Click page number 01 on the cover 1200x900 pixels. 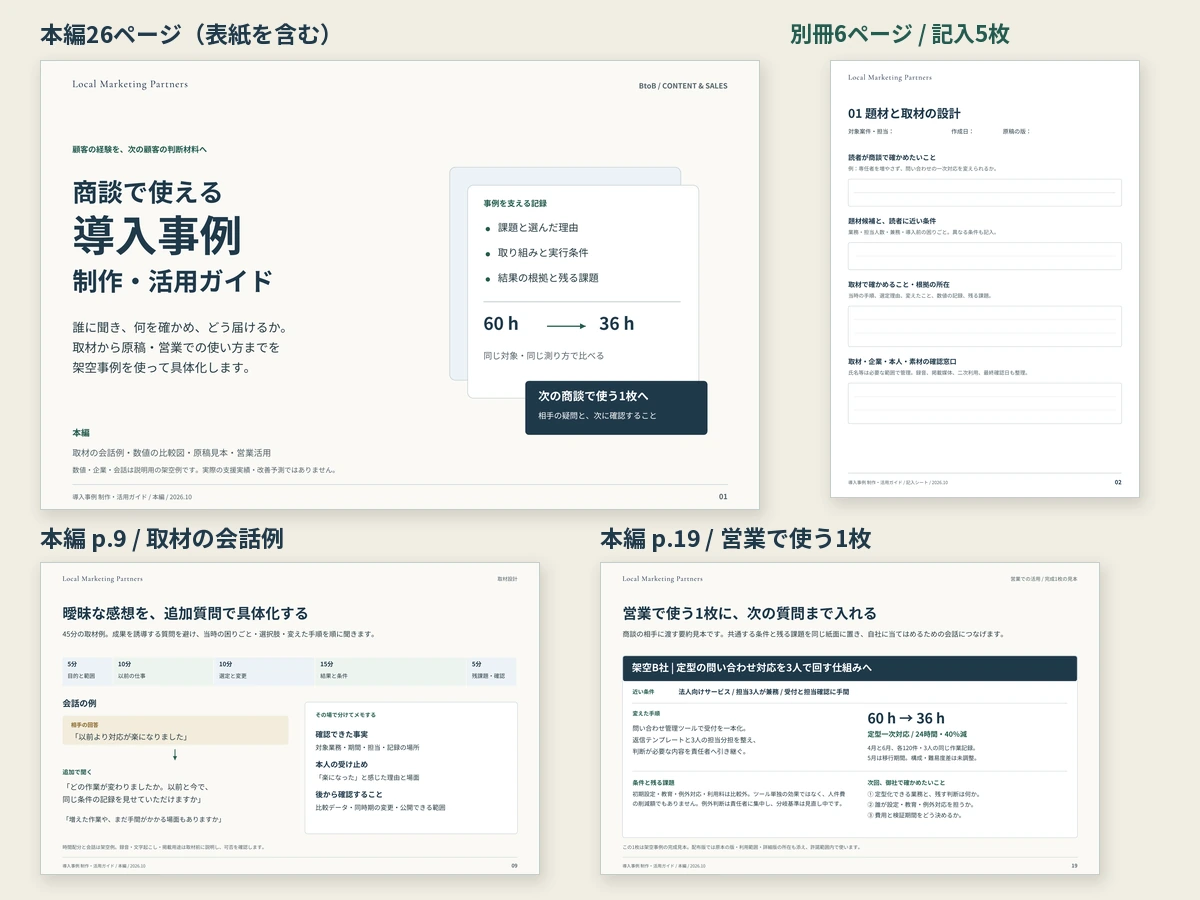click(x=723, y=496)
